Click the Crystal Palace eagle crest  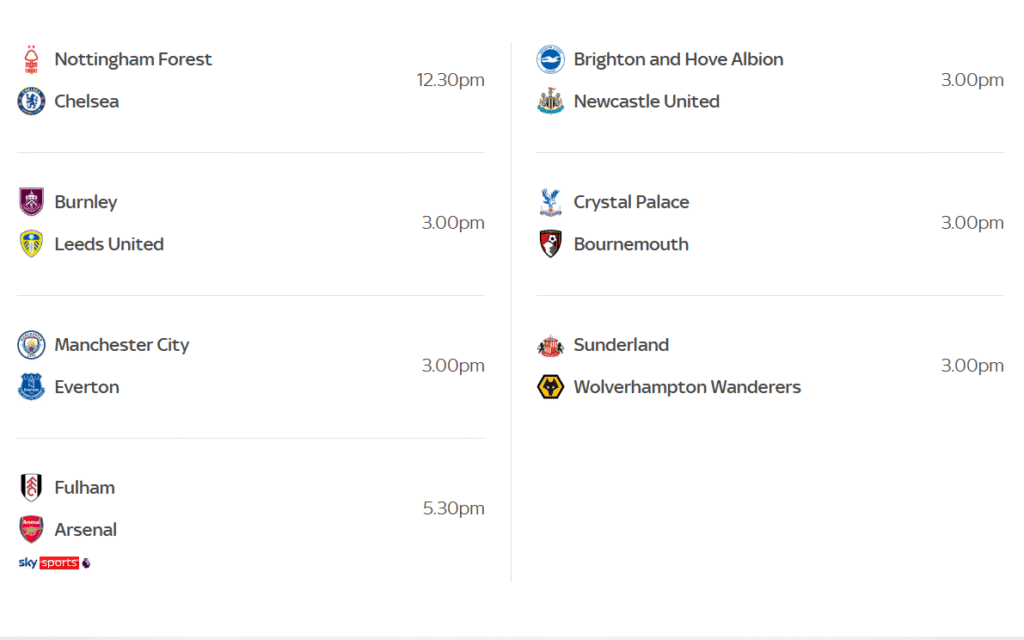click(551, 202)
